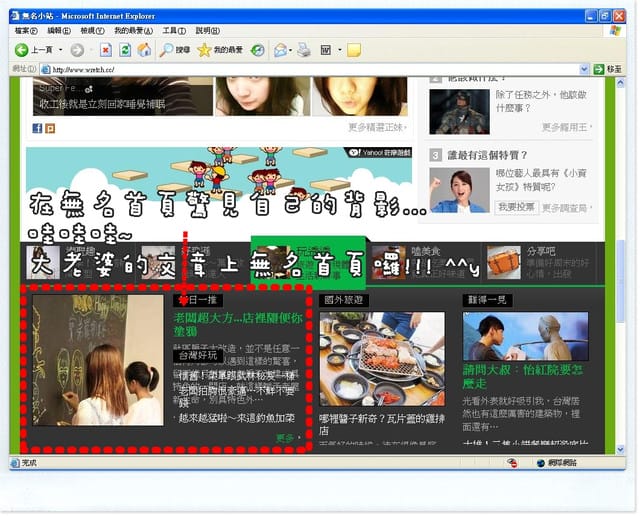640x516 pixels.
Task: Click the yellow note toolbar icon
Action: (x=353, y=50)
